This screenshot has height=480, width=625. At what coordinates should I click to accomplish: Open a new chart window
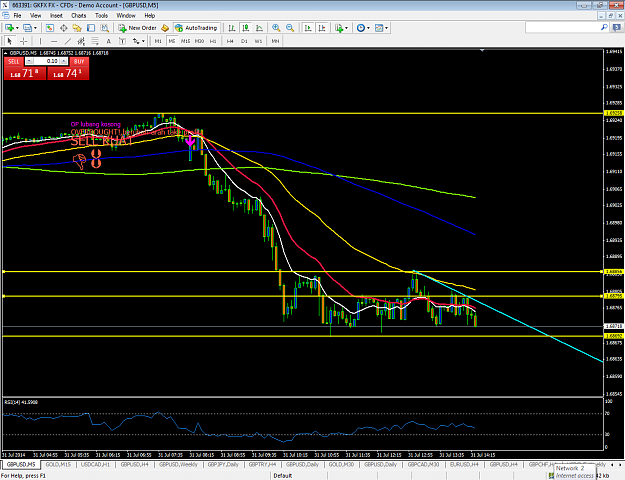[x=9, y=28]
